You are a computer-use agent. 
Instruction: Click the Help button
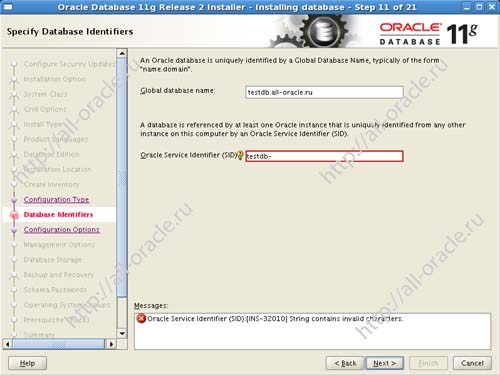pyautogui.click(x=27, y=363)
